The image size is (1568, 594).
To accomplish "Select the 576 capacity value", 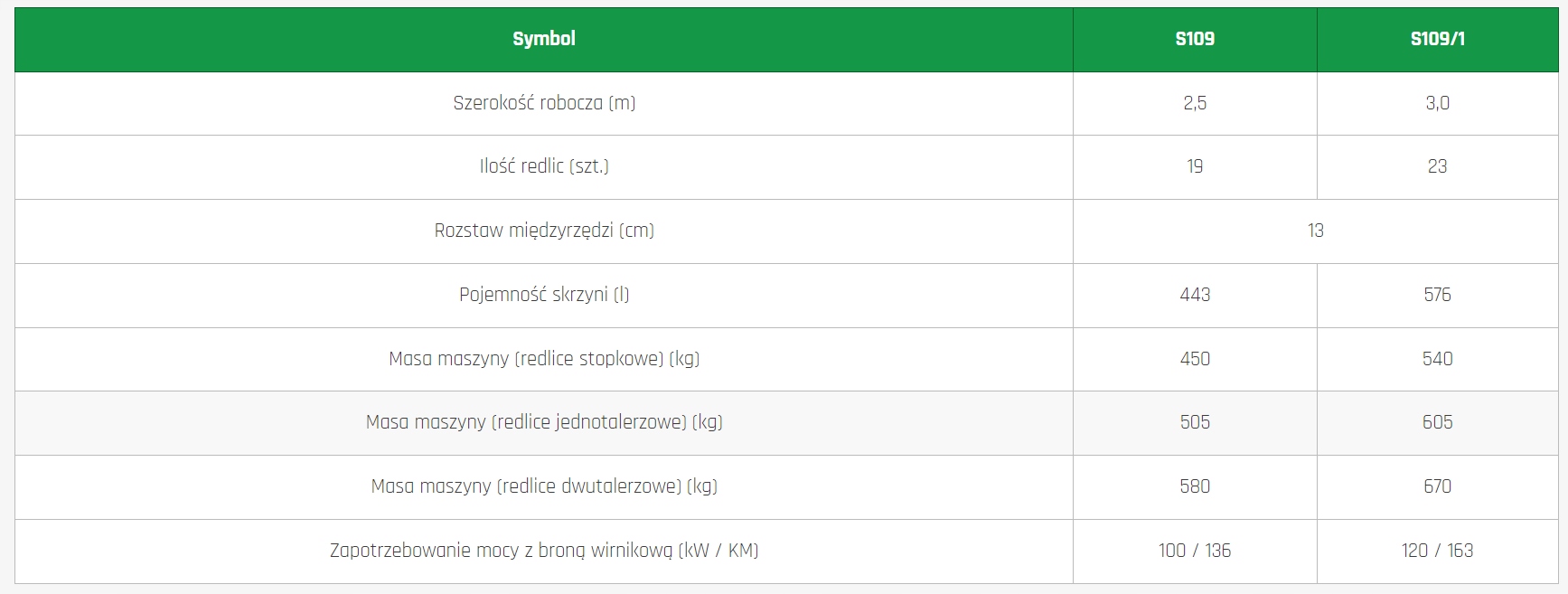I will (x=1437, y=295).
